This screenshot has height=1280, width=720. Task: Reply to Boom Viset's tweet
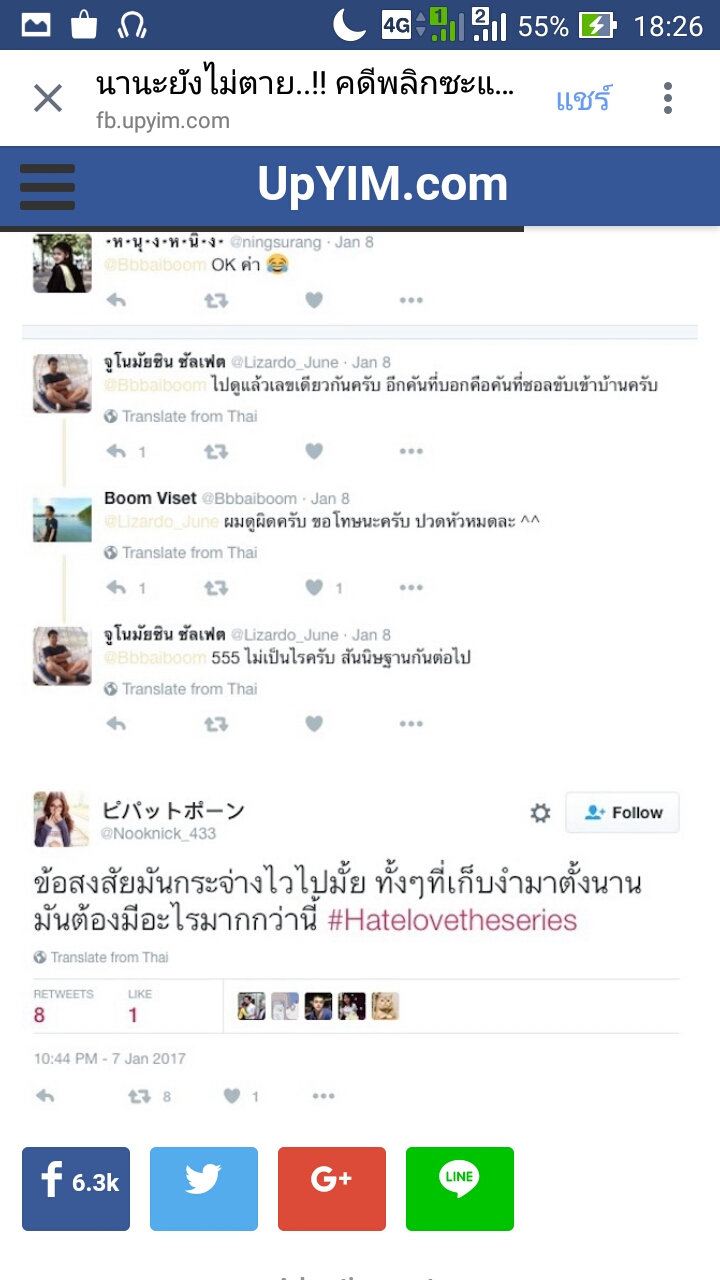pyautogui.click(x=116, y=588)
